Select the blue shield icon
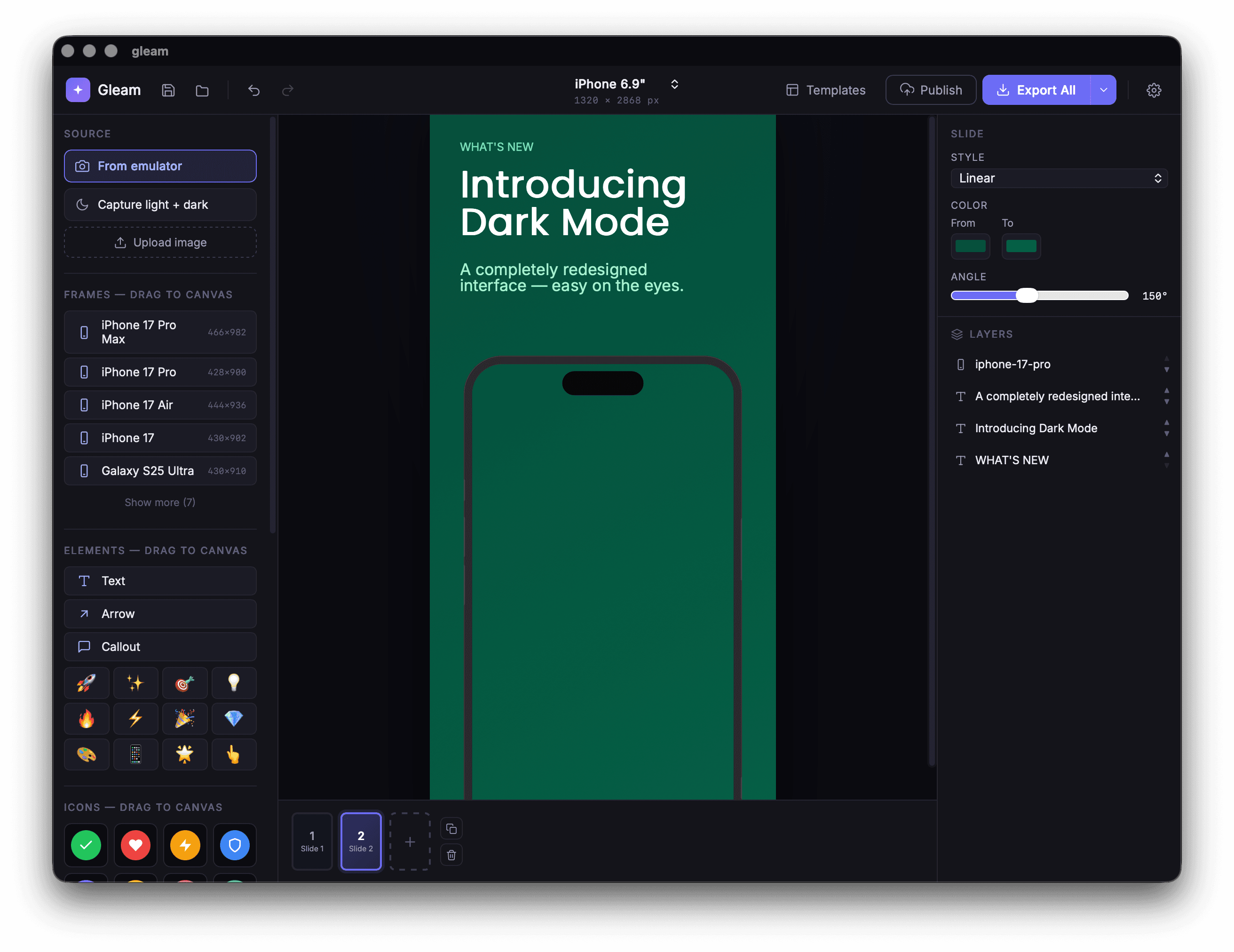 235,845
